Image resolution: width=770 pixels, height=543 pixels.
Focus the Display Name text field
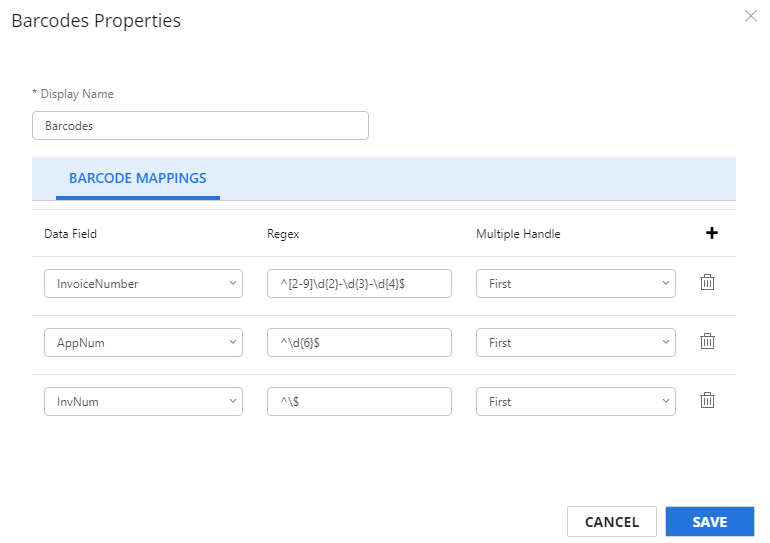click(x=200, y=125)
